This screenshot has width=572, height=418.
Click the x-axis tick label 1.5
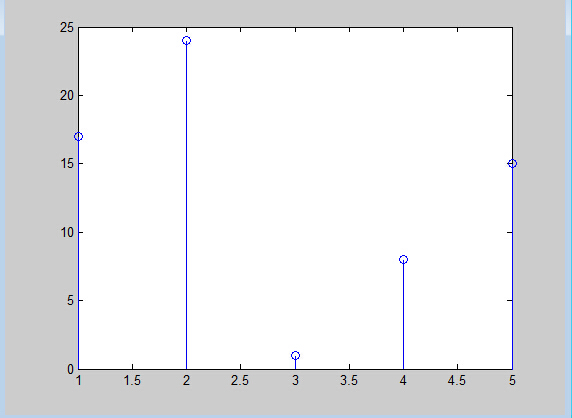[132, 381]
